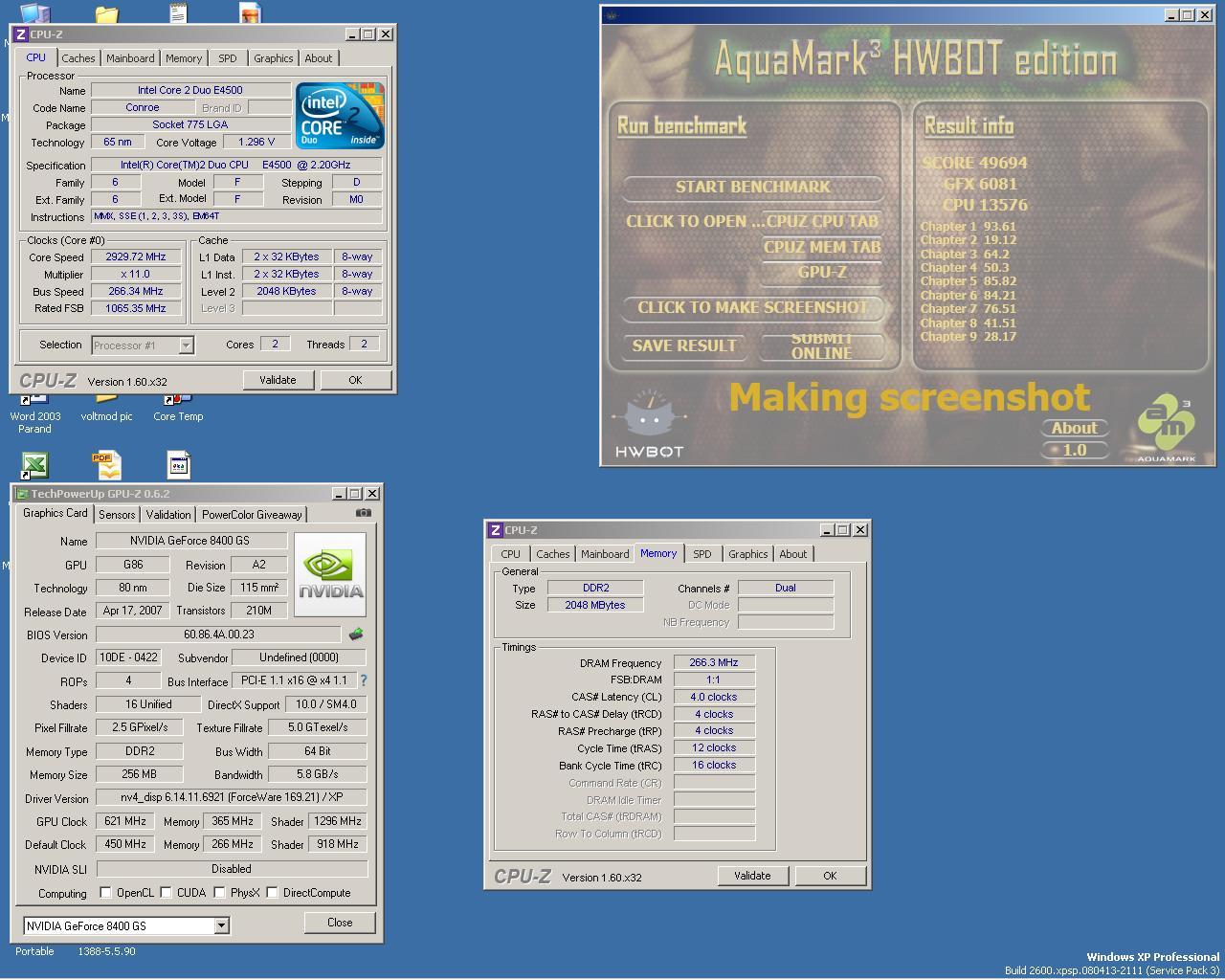Click the BIOS Version field 60.86.4A.00.23
Viewport: 1225px width, 980px height.
(218, 635)
